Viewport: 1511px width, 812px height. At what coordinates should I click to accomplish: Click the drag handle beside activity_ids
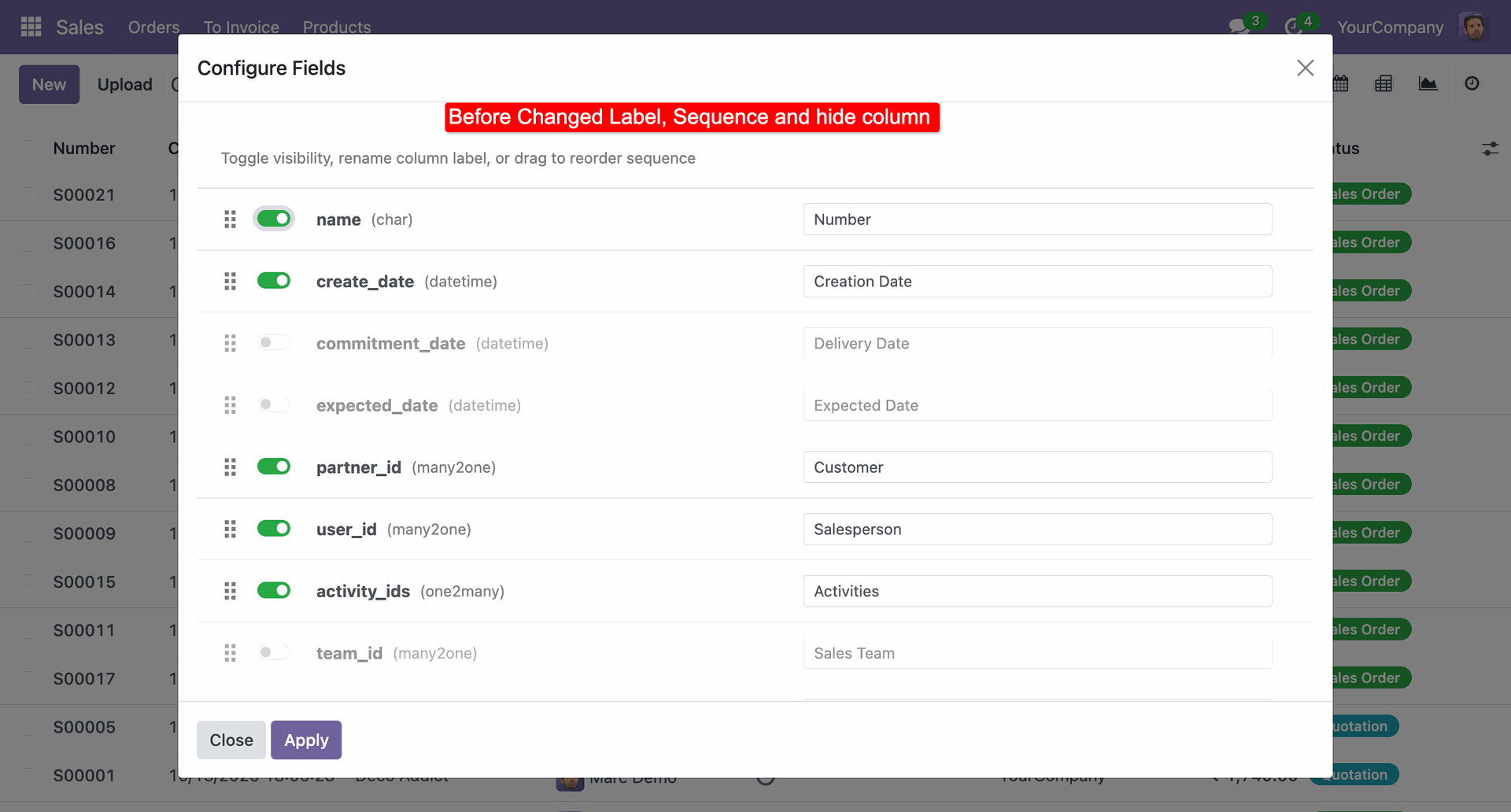230,591
